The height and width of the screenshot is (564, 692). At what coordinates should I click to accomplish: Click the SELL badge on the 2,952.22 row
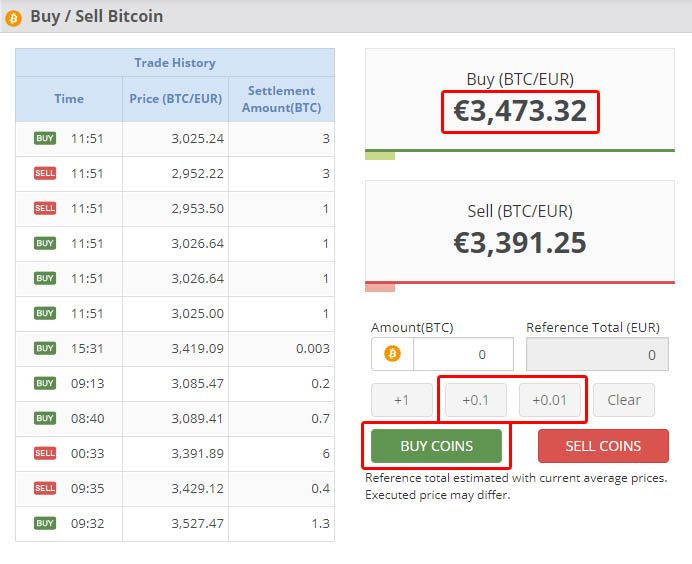45,173
